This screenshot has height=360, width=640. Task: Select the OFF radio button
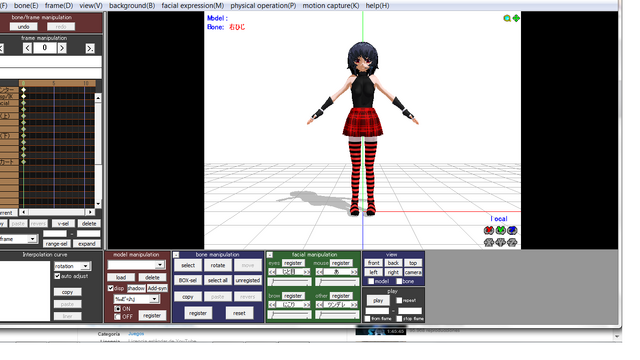pos(118,317)
